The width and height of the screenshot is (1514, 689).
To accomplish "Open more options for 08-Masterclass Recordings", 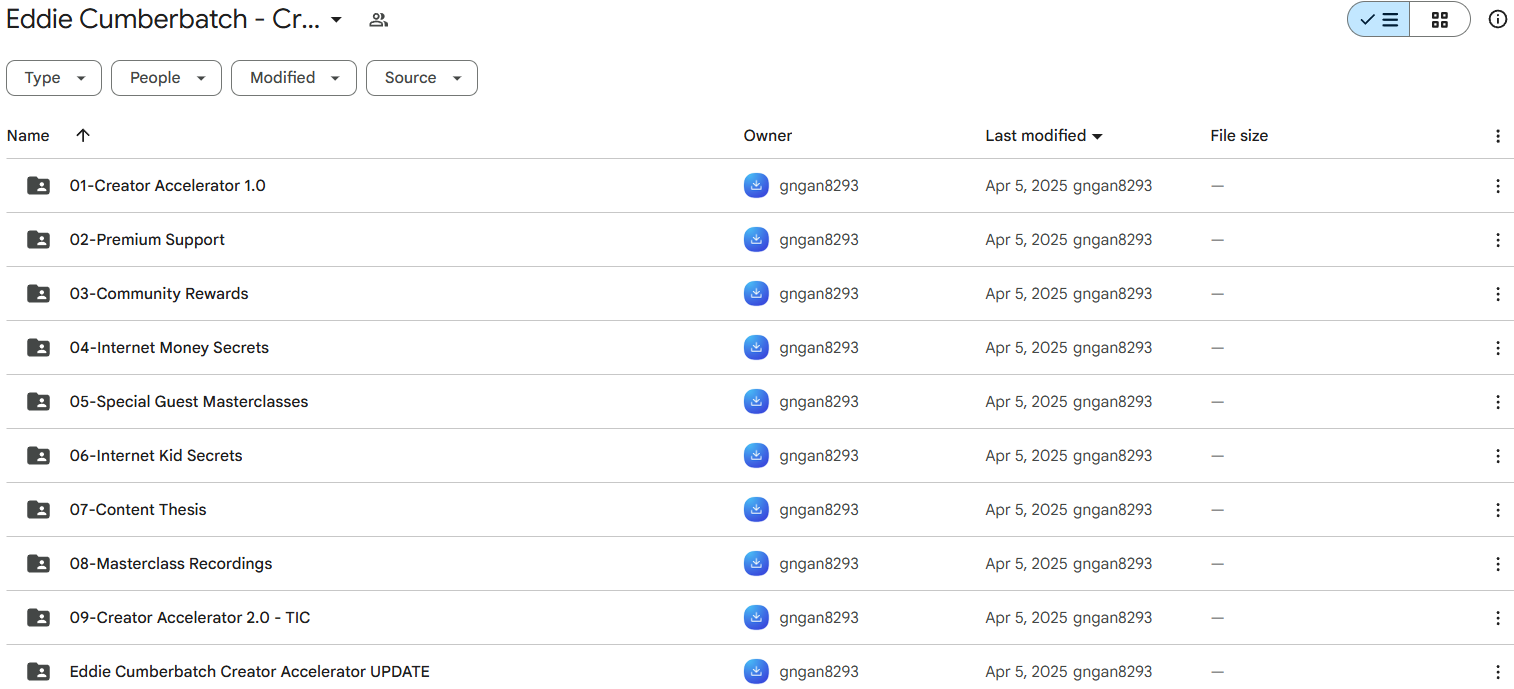I will [1497, 564].
